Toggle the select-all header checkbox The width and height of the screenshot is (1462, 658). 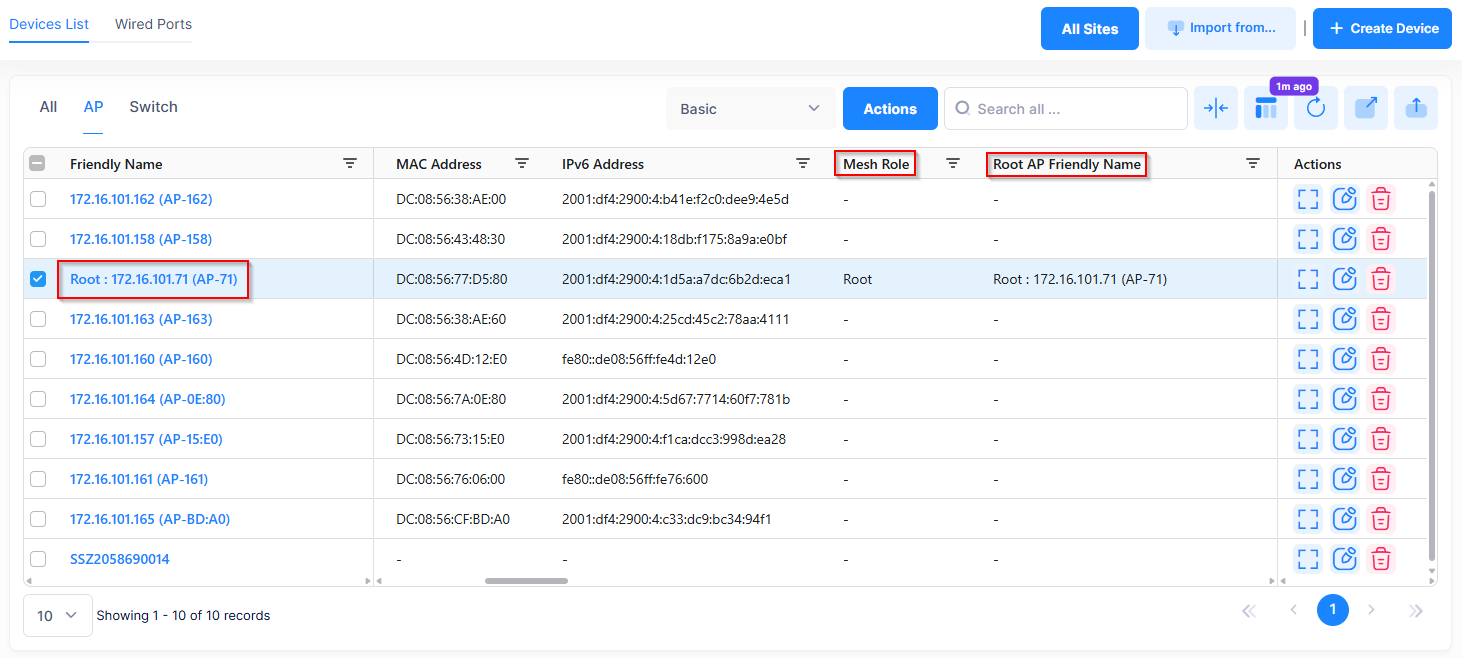tap(38, 164)
